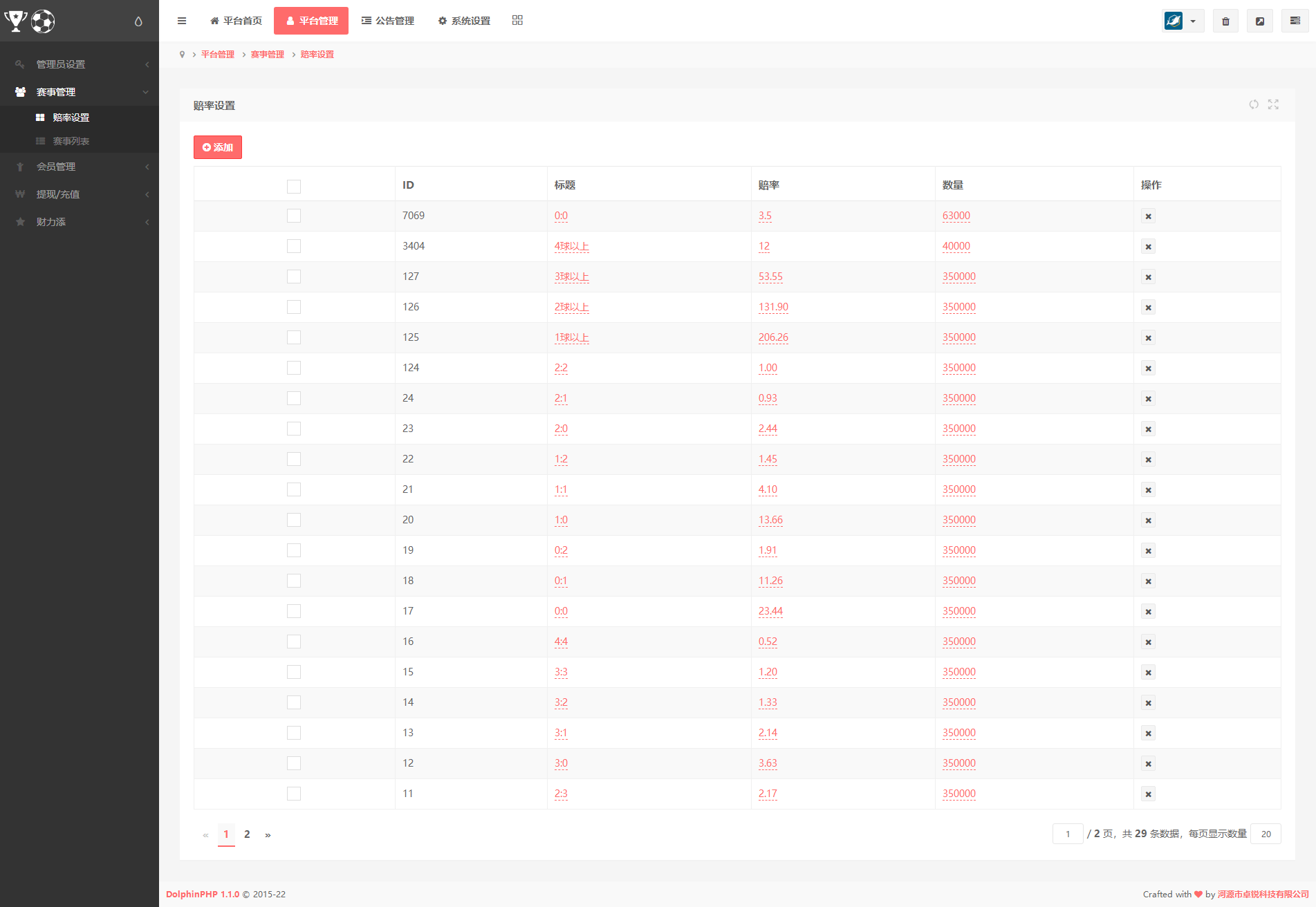The width and height of the screenshot is (1316, 907).
Task: Delete row with ID 3404
Action: coord(1148,247)
